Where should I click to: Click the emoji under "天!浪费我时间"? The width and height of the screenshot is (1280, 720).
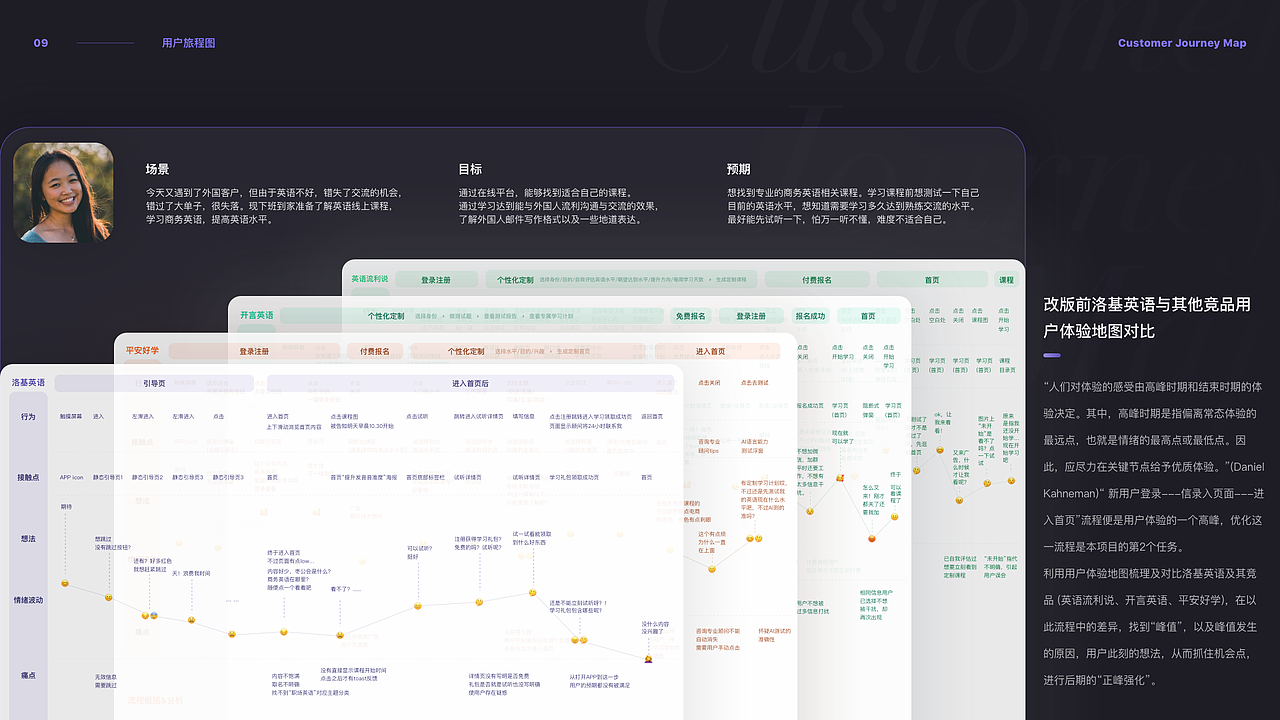click(191, 620)
